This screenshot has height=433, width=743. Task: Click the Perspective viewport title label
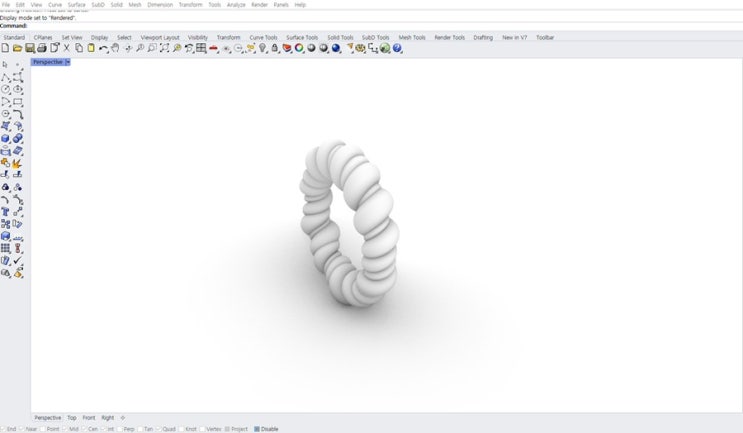48,62
